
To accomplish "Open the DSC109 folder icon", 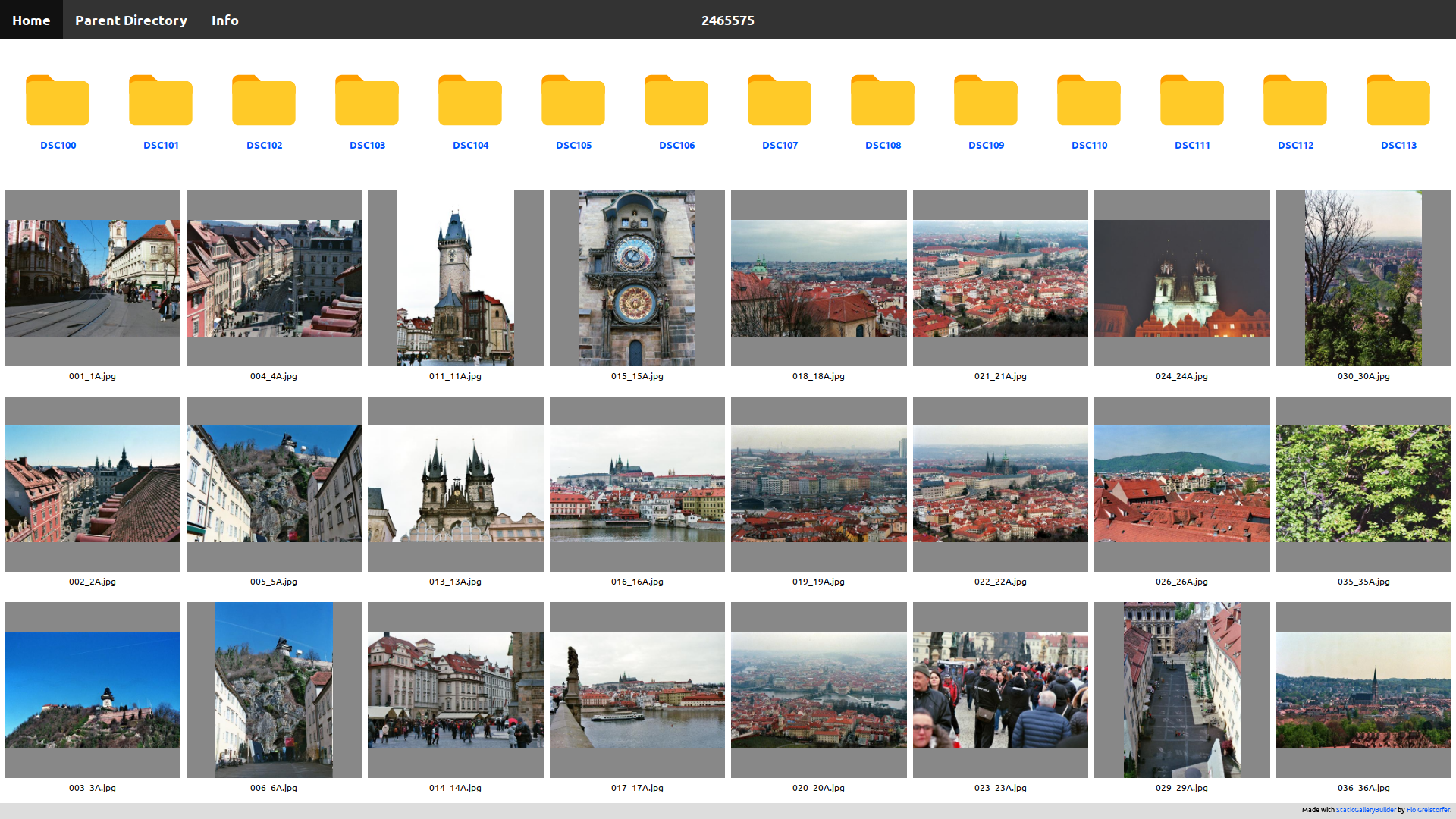I will [x=985, y=99].
